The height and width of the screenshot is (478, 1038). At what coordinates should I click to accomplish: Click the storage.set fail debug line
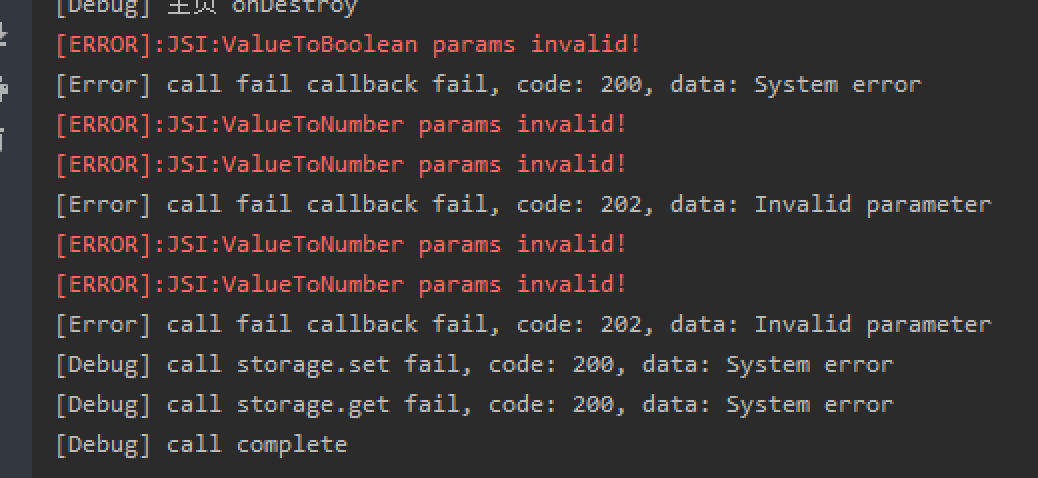(474, 364)
